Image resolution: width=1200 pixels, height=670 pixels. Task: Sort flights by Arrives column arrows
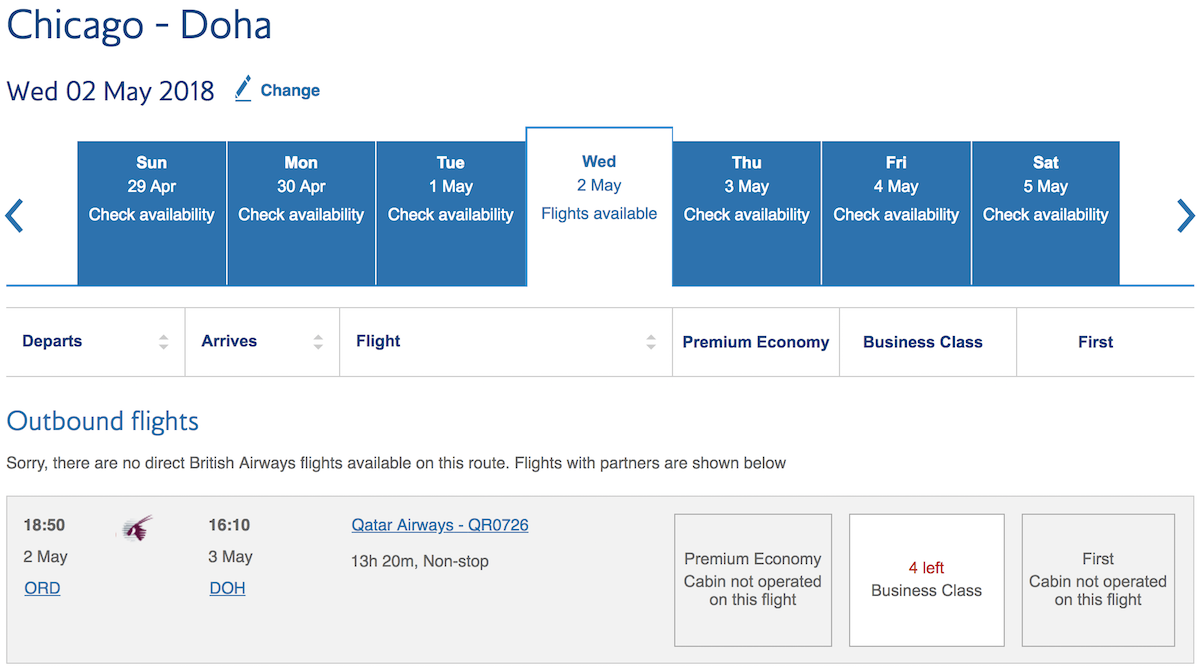tap(318, 342)
